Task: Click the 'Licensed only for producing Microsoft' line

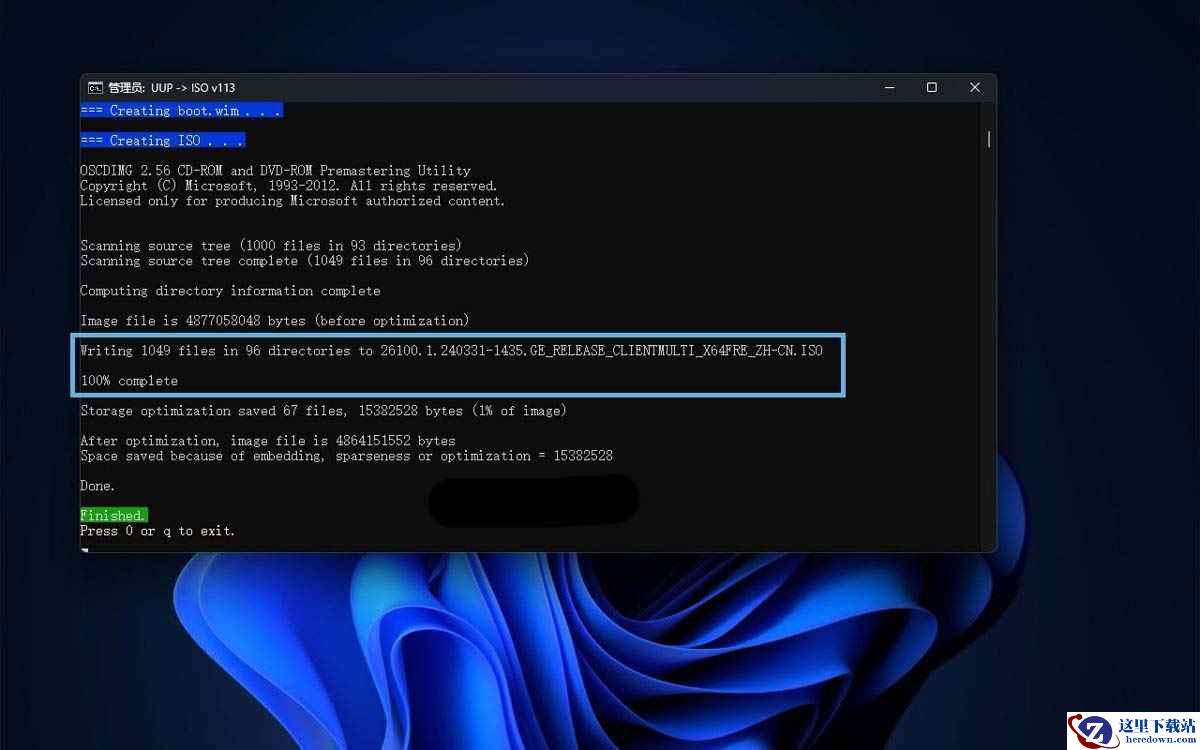Action: 292,201
